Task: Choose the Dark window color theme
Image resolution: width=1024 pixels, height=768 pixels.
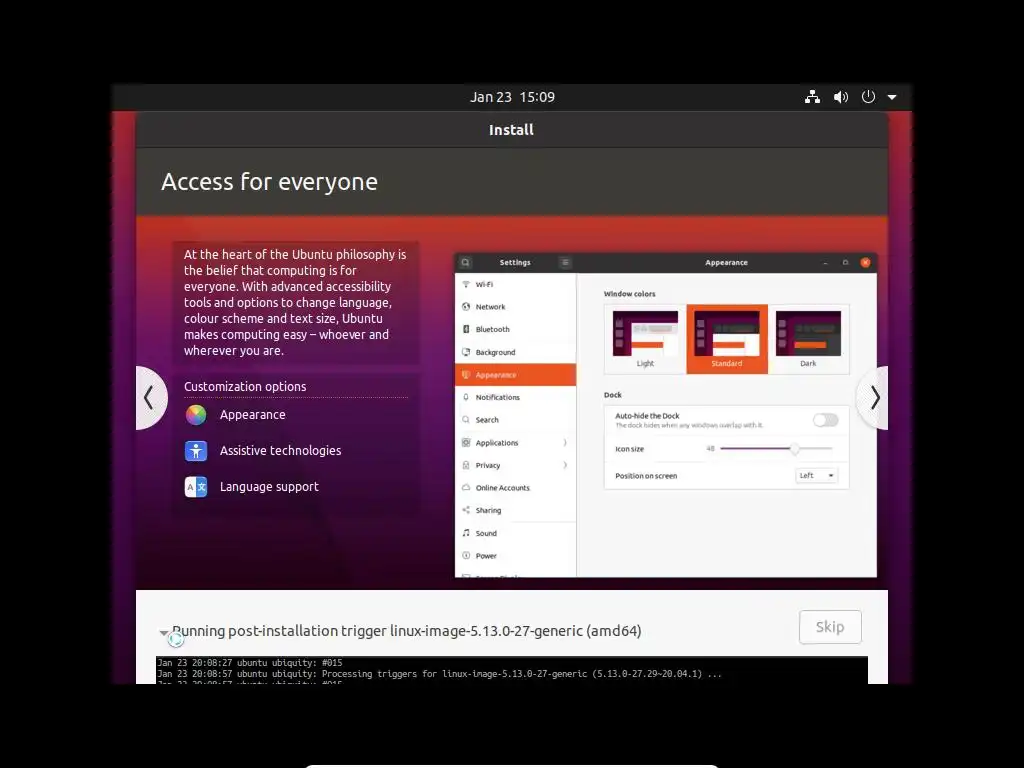Action: (808, 339)
